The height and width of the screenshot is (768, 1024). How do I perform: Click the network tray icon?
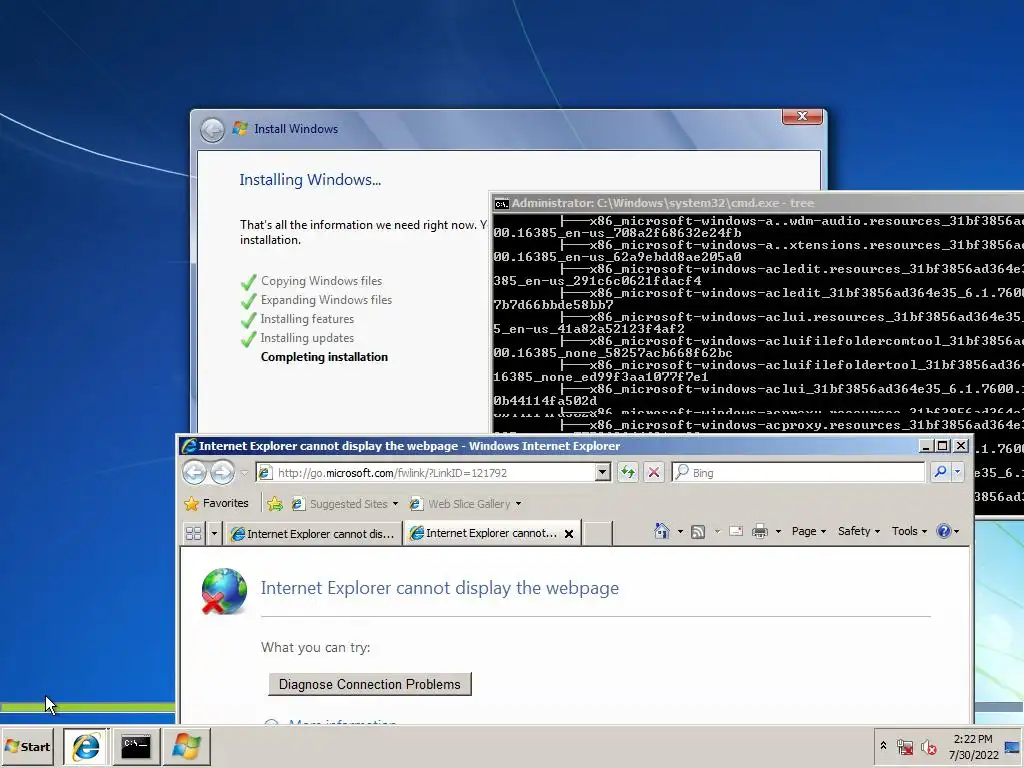click(x=904, y=746)
